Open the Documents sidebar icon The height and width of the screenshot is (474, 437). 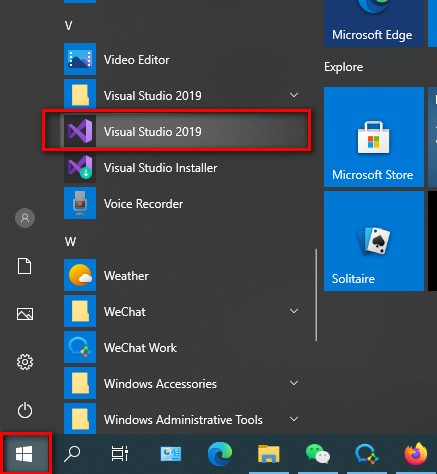25,266
